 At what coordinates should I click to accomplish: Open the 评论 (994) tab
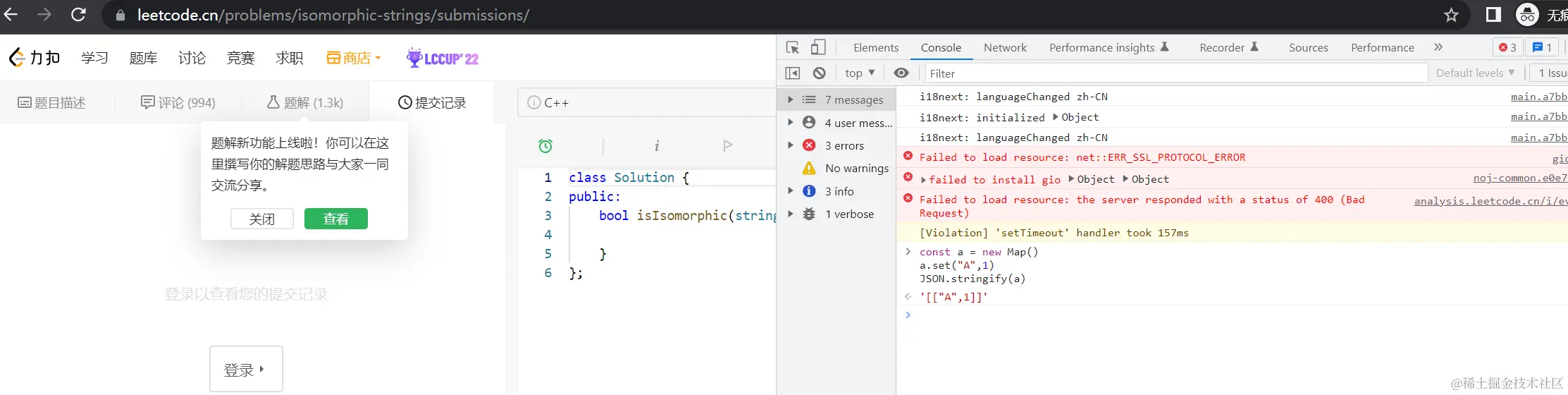[x=178, y=102]
